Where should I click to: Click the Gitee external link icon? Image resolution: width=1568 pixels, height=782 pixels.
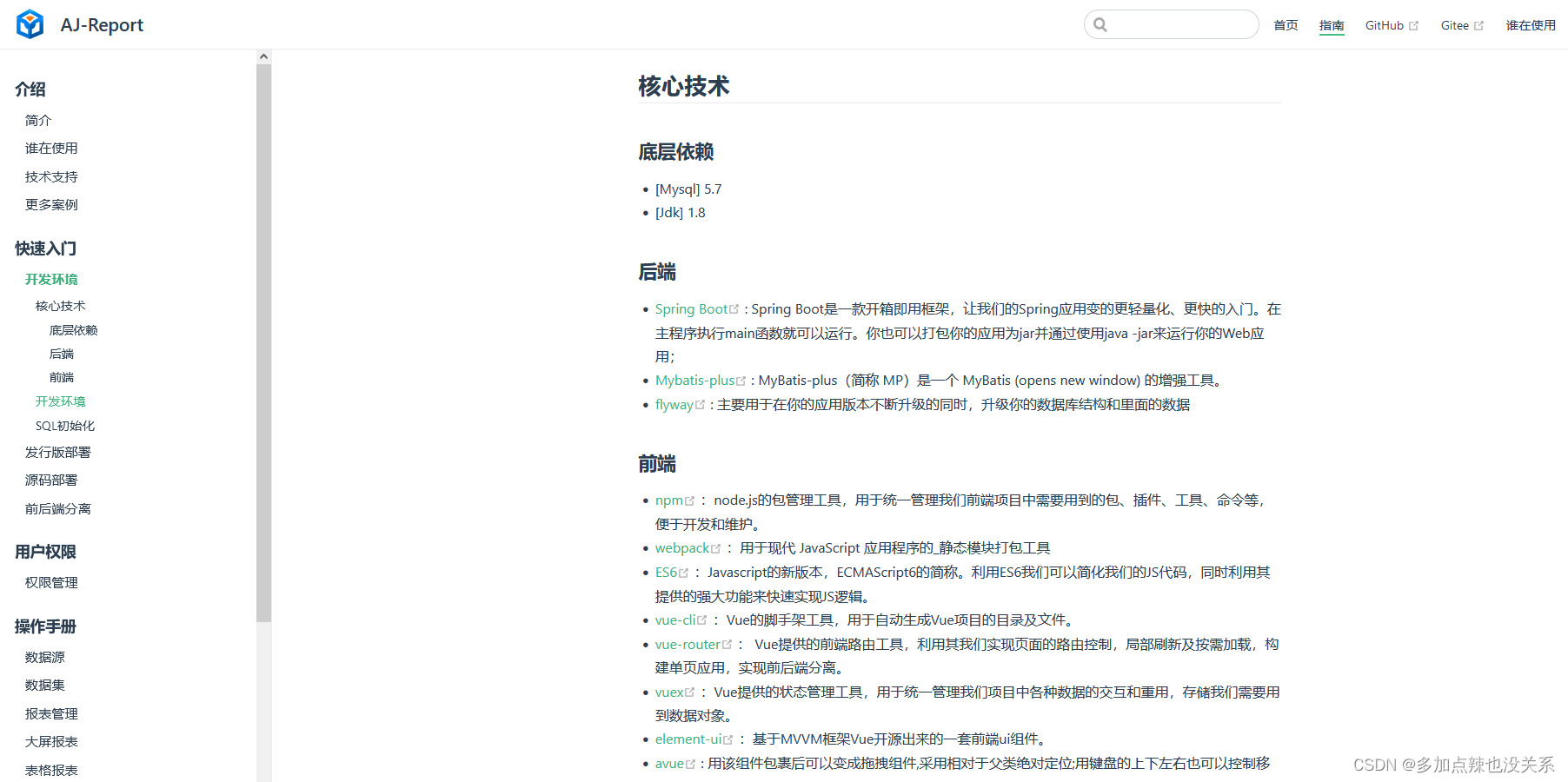pos(1478,26)
